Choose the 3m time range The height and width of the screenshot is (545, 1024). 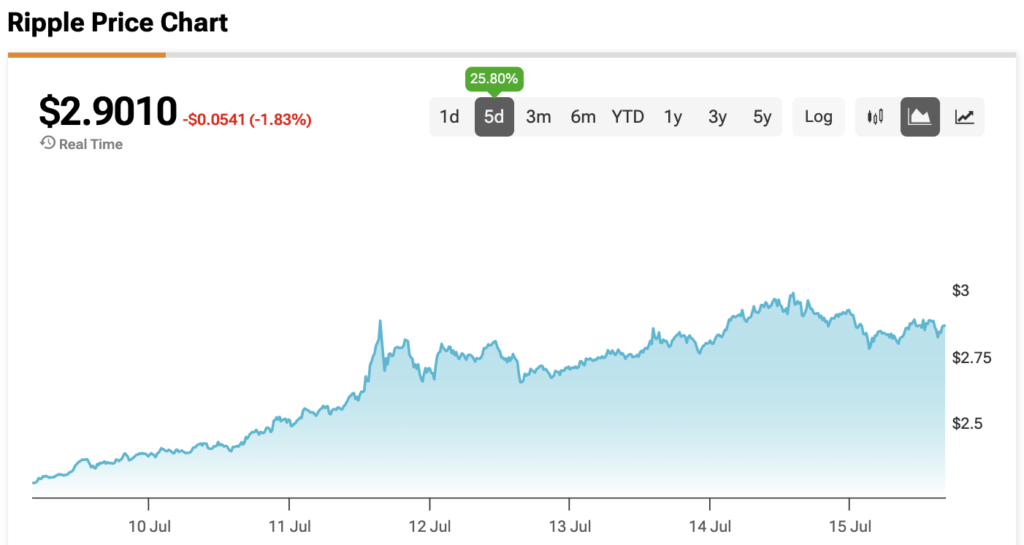[538, 117]
